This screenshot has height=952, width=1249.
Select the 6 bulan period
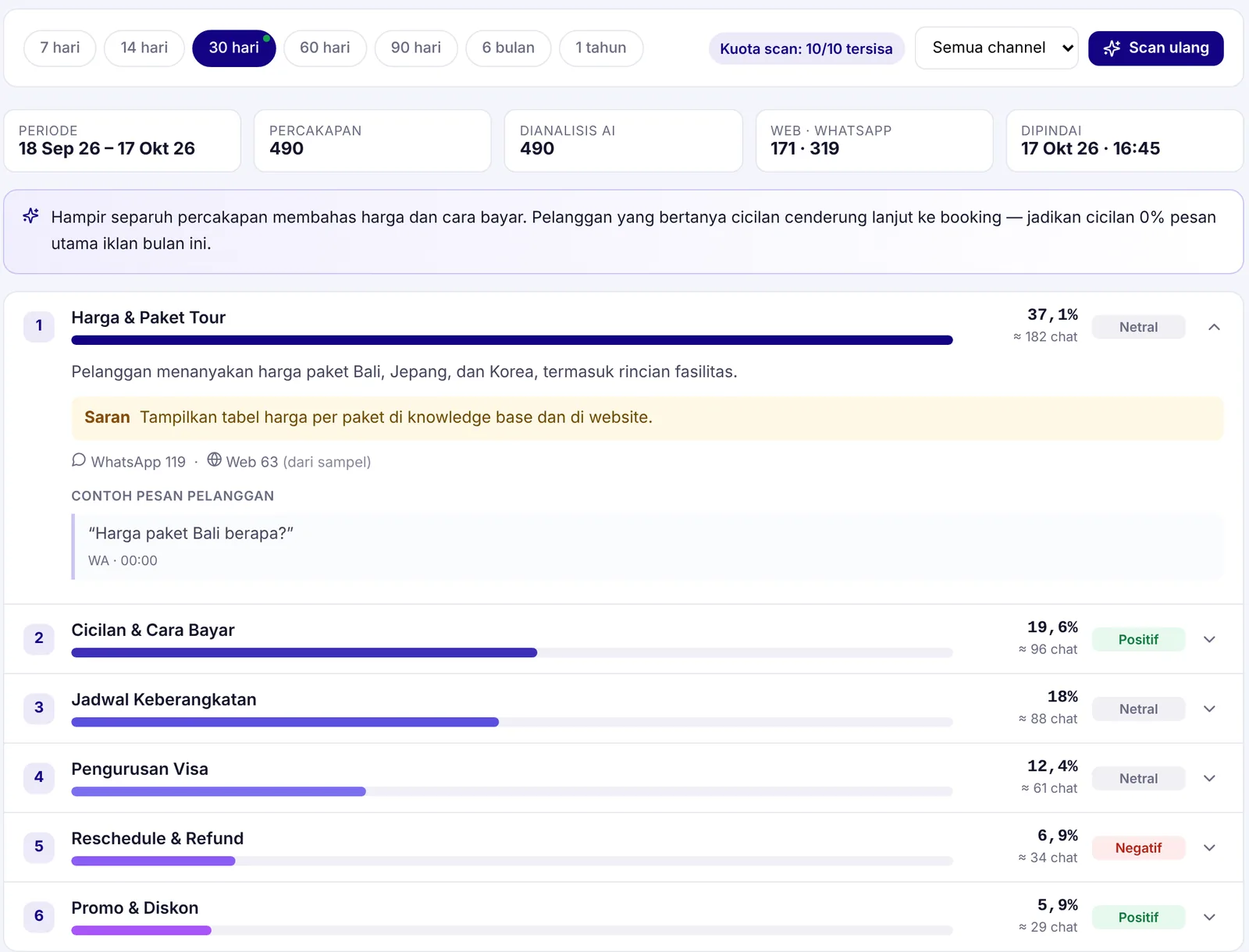[508, 48]
